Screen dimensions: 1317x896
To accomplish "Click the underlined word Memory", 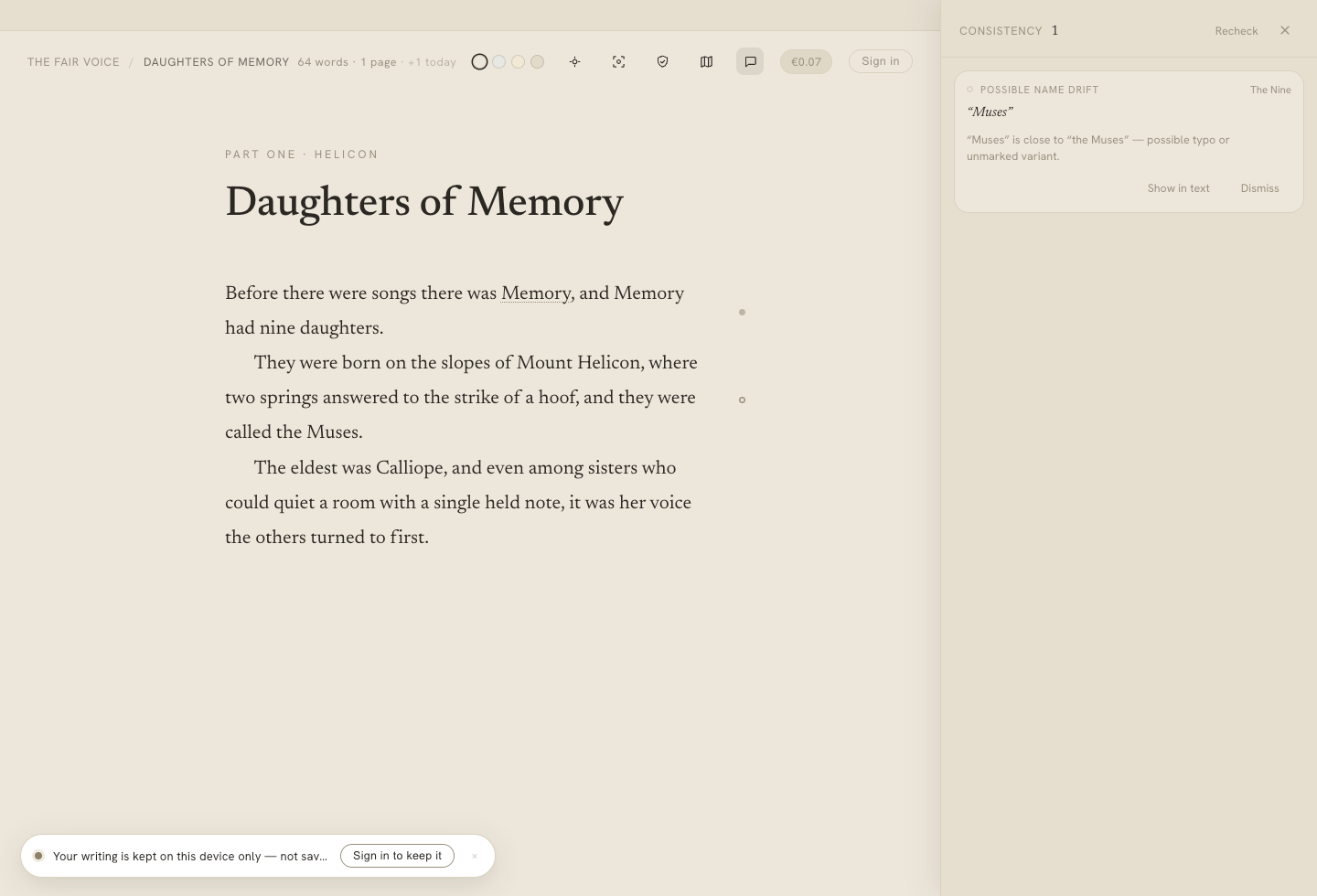I will [536, 293].
